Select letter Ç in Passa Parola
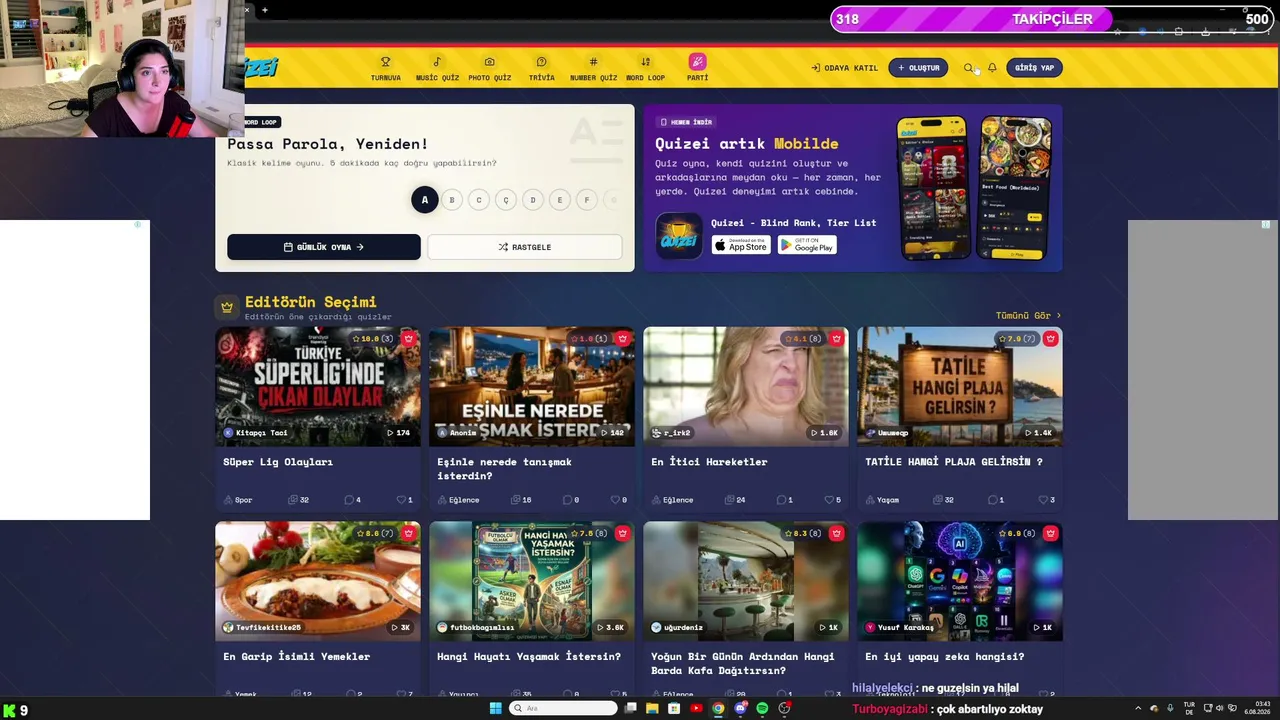Viewport: 1280px width, 720px height. 506,200
